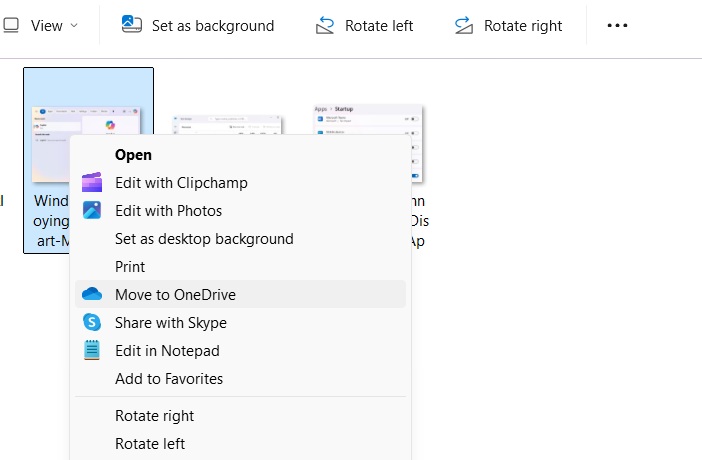Select the Apps Startup screenshot thumbnail

[x=368, y=119]
